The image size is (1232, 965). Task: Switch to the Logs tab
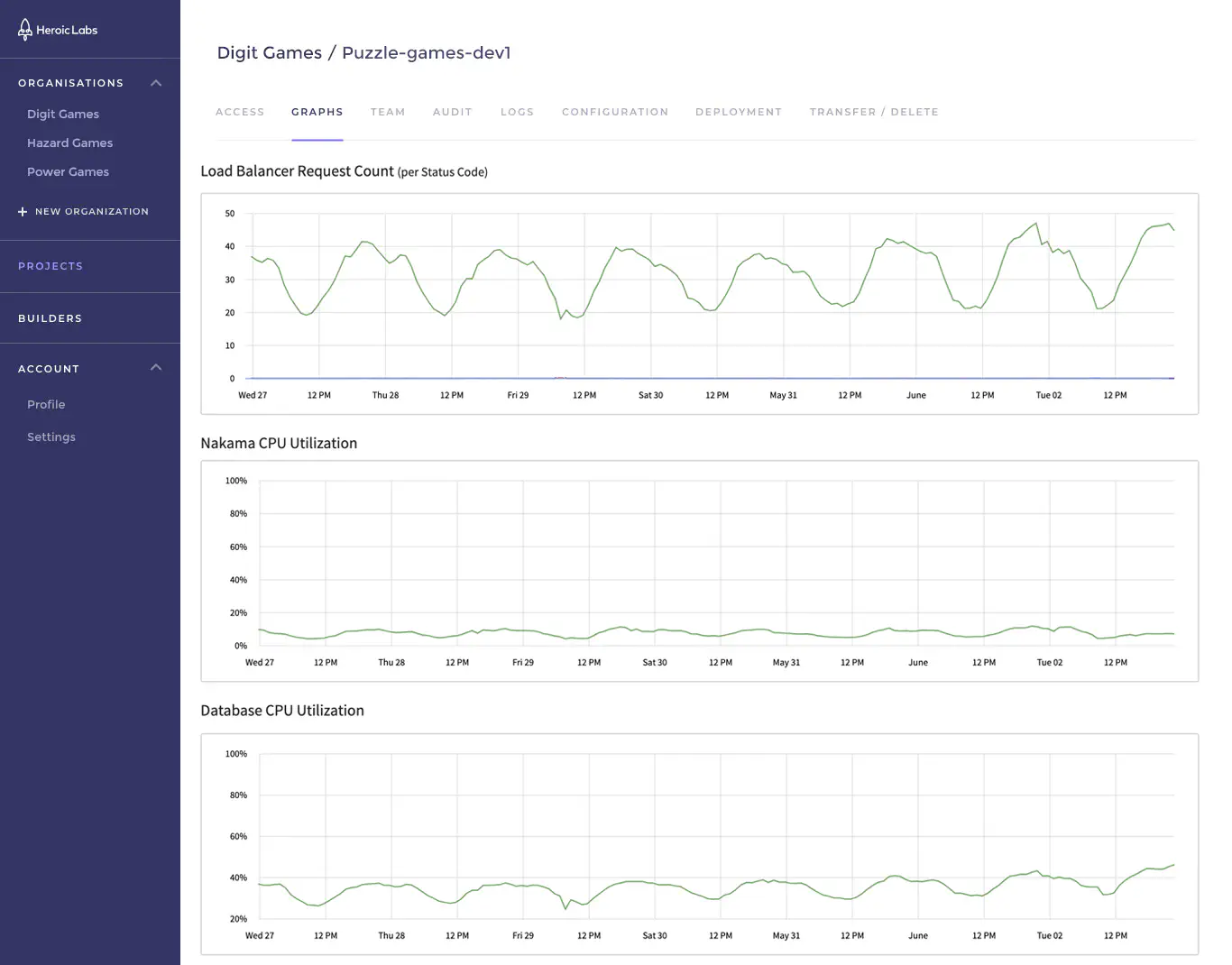(518, 112)
